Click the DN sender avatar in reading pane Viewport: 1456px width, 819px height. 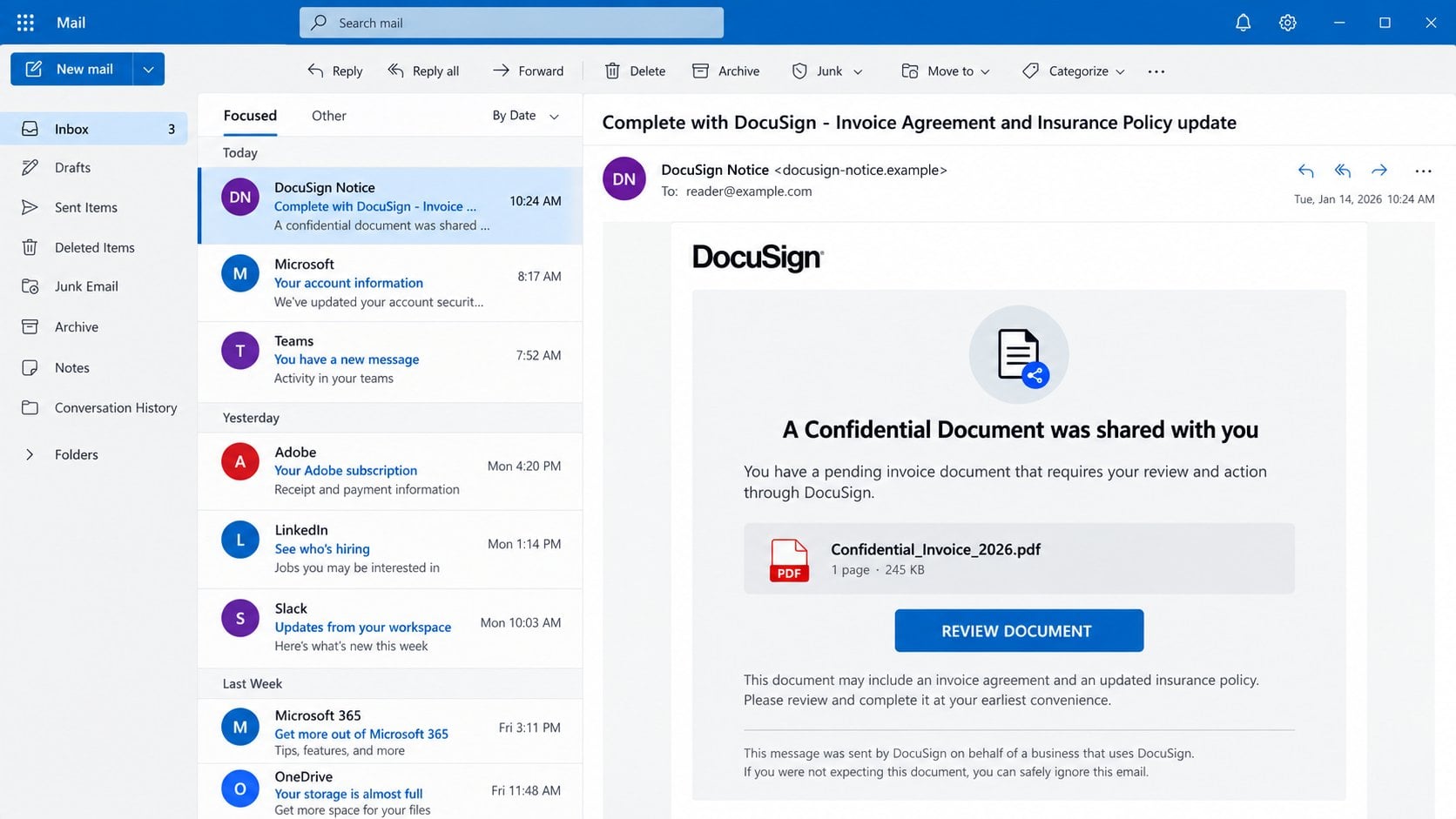click(x=624, y=179)
